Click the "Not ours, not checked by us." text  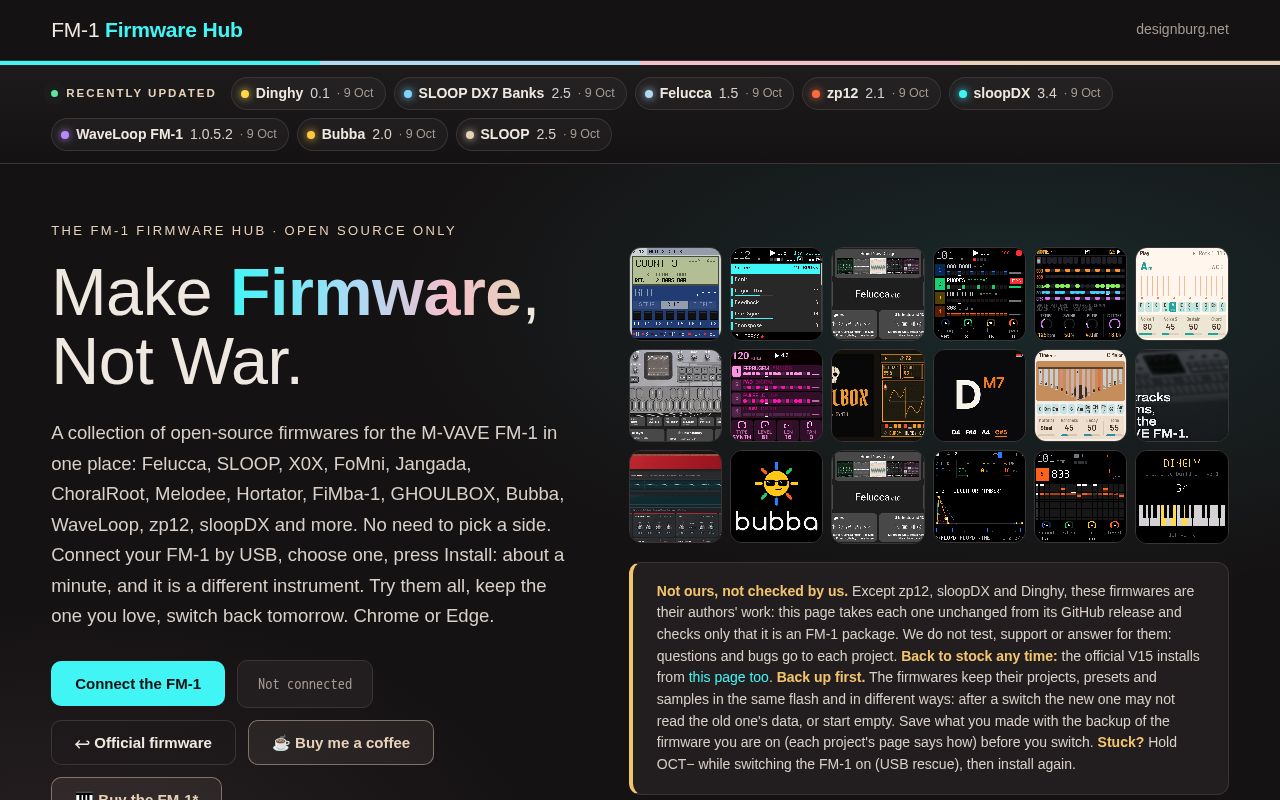coord(752,591)
